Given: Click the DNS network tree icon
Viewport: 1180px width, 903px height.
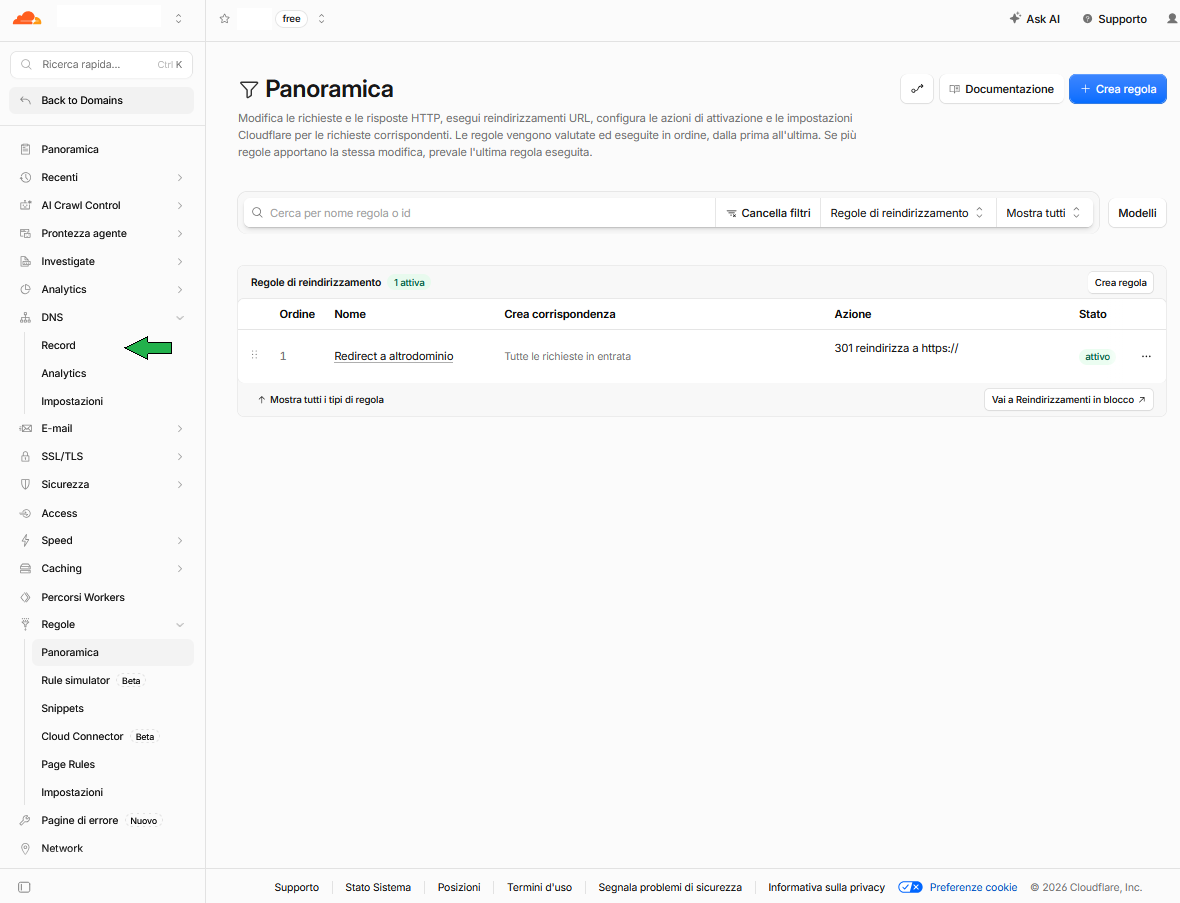Looking at the screenshot, I should coord(26,318).
